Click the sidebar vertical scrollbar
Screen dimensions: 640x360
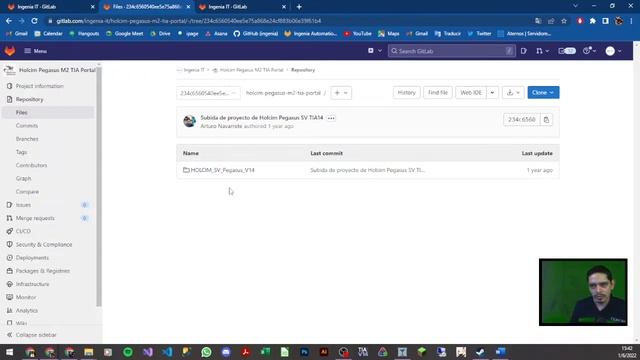[99, 186]
